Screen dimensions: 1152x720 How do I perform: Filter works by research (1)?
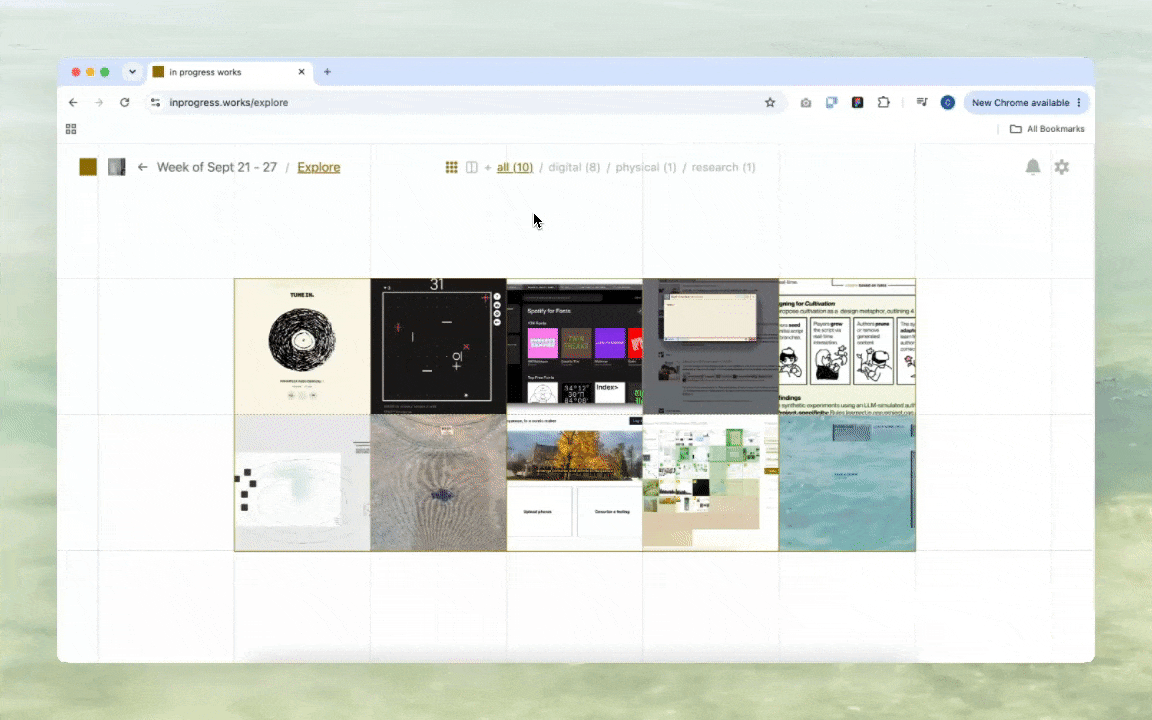coord(723,168)
